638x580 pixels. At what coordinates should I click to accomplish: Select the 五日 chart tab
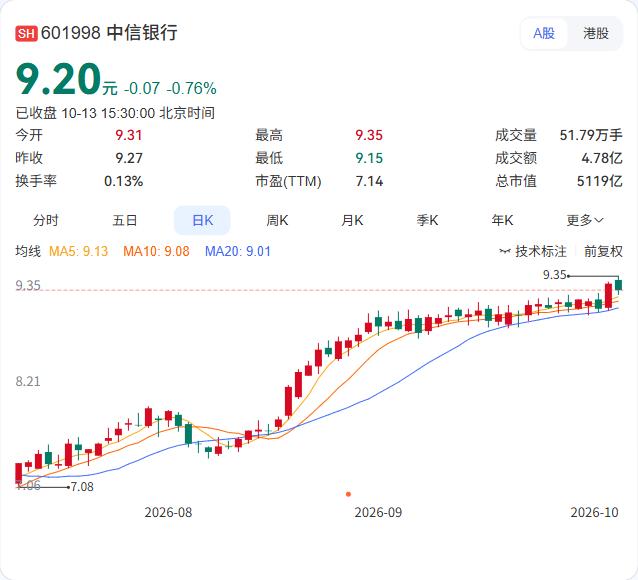(x=125, y=221)
